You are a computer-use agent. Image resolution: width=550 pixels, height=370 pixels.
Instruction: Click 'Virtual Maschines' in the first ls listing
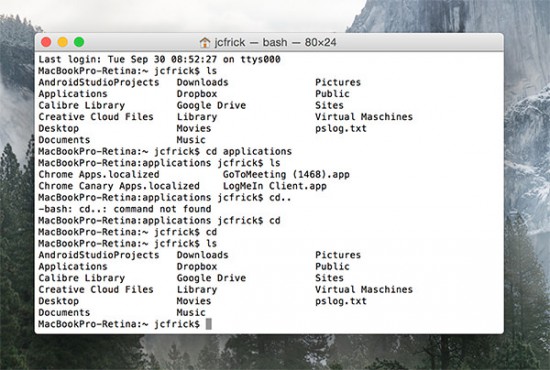[364, 117]
